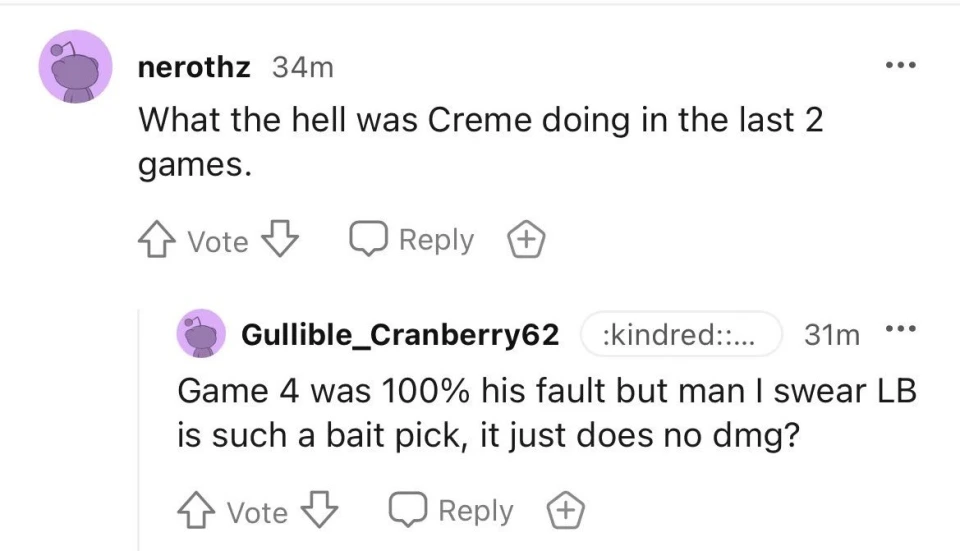Reply to nerothz's comment
Screen dimensions: 960x551
412,241
